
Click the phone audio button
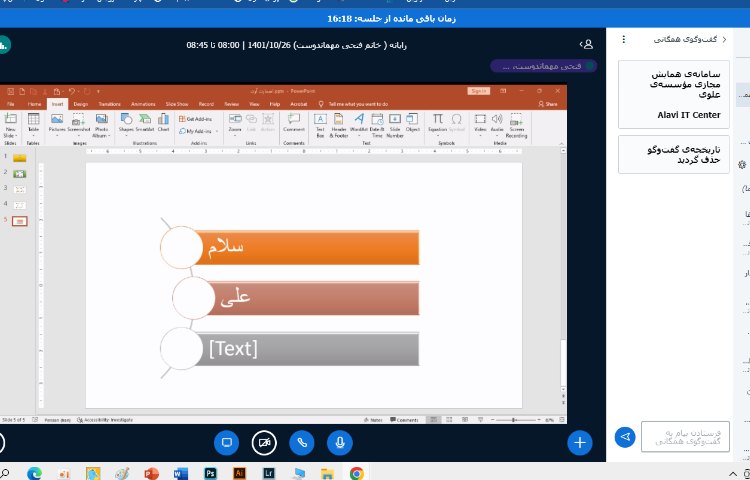pos(302,441)
